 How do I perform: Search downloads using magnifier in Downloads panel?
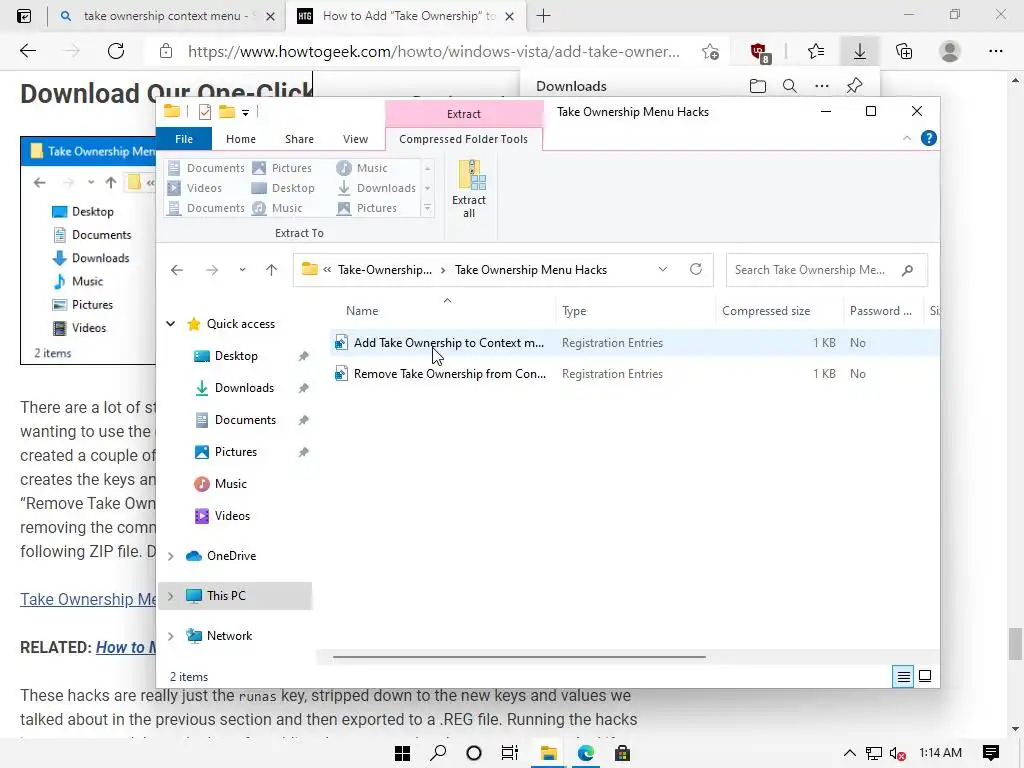tap(790, 86)
